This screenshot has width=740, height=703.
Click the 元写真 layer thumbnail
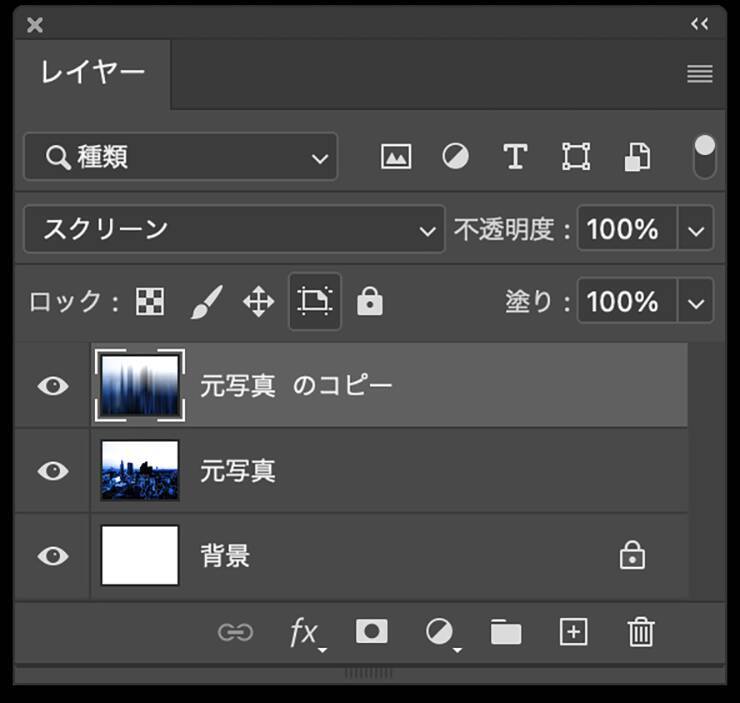[x=140, y=470]
